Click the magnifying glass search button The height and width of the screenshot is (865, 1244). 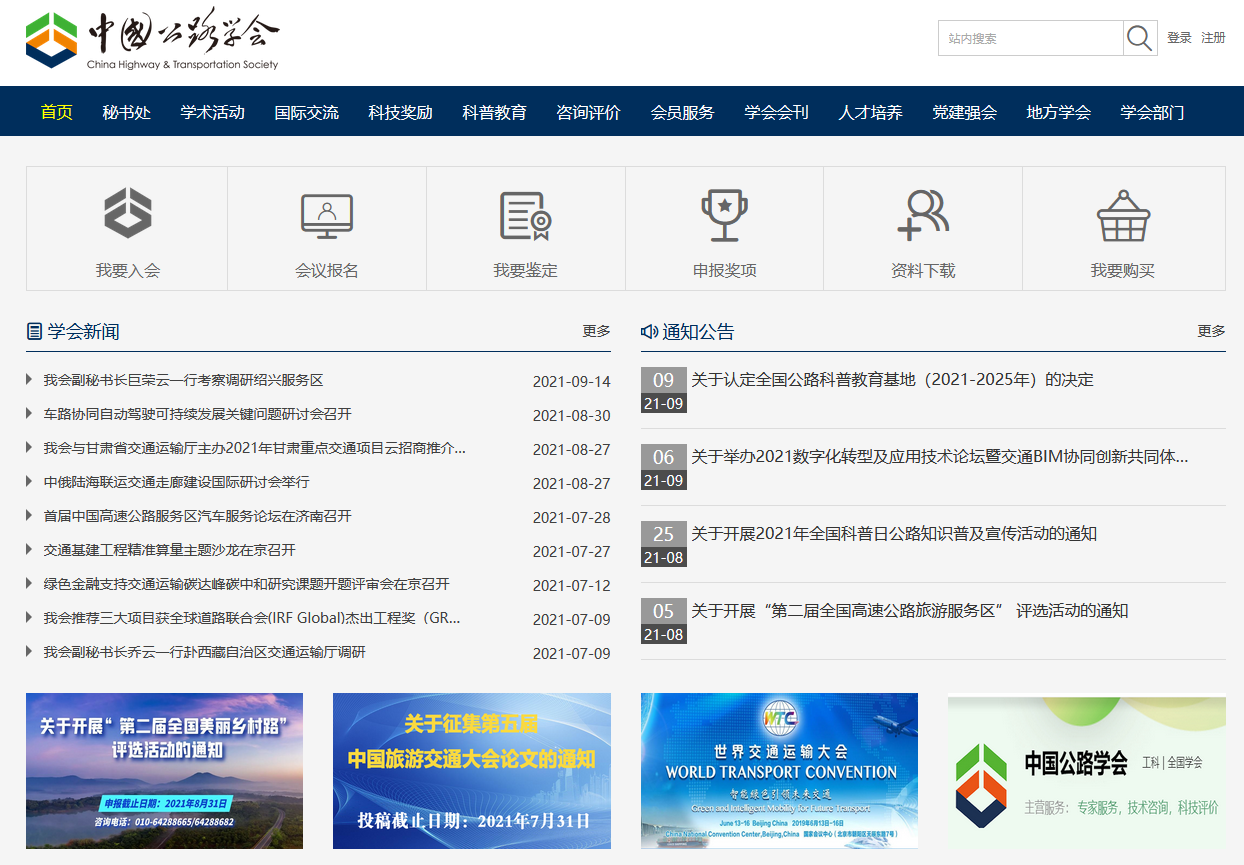pyautogui.click(x=1139, y=39)
